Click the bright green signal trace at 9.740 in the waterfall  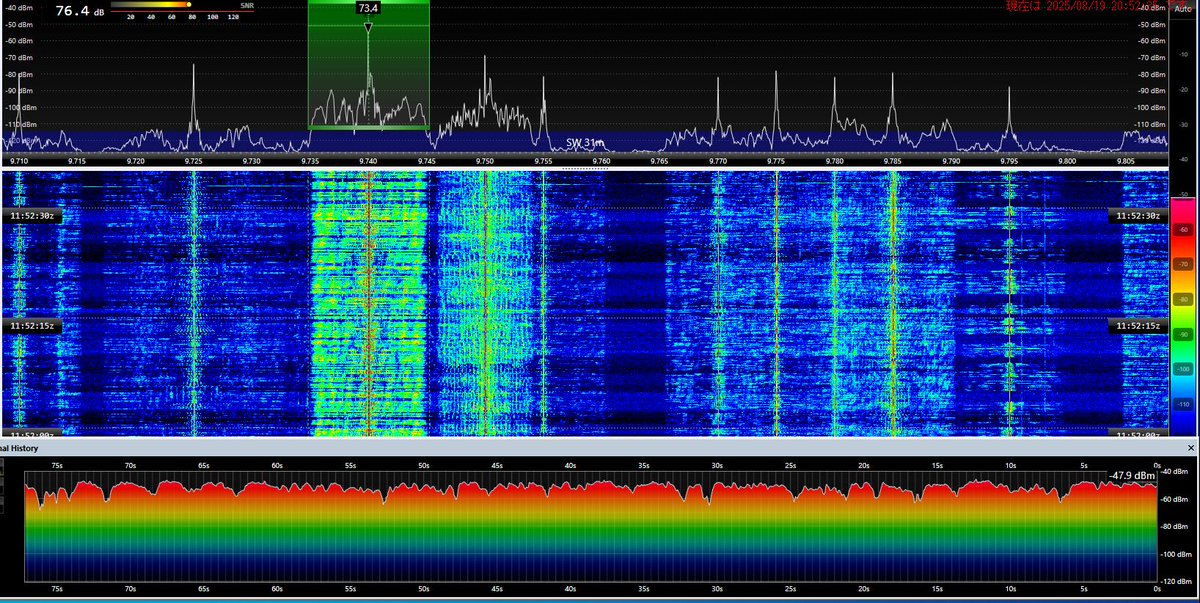[369, 300]
